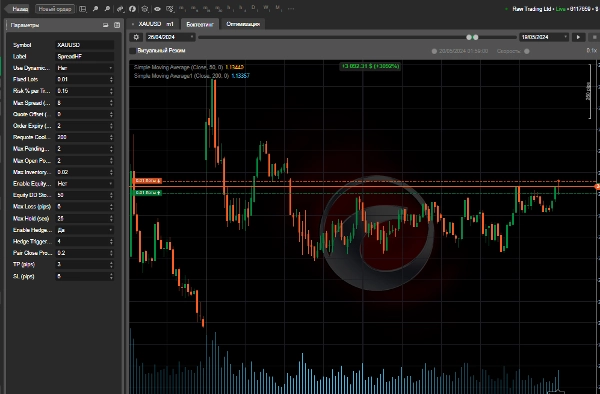
Task: Adjust the Max Open Positions stepper
Action: pyautogui.click(x=111, y=161)
